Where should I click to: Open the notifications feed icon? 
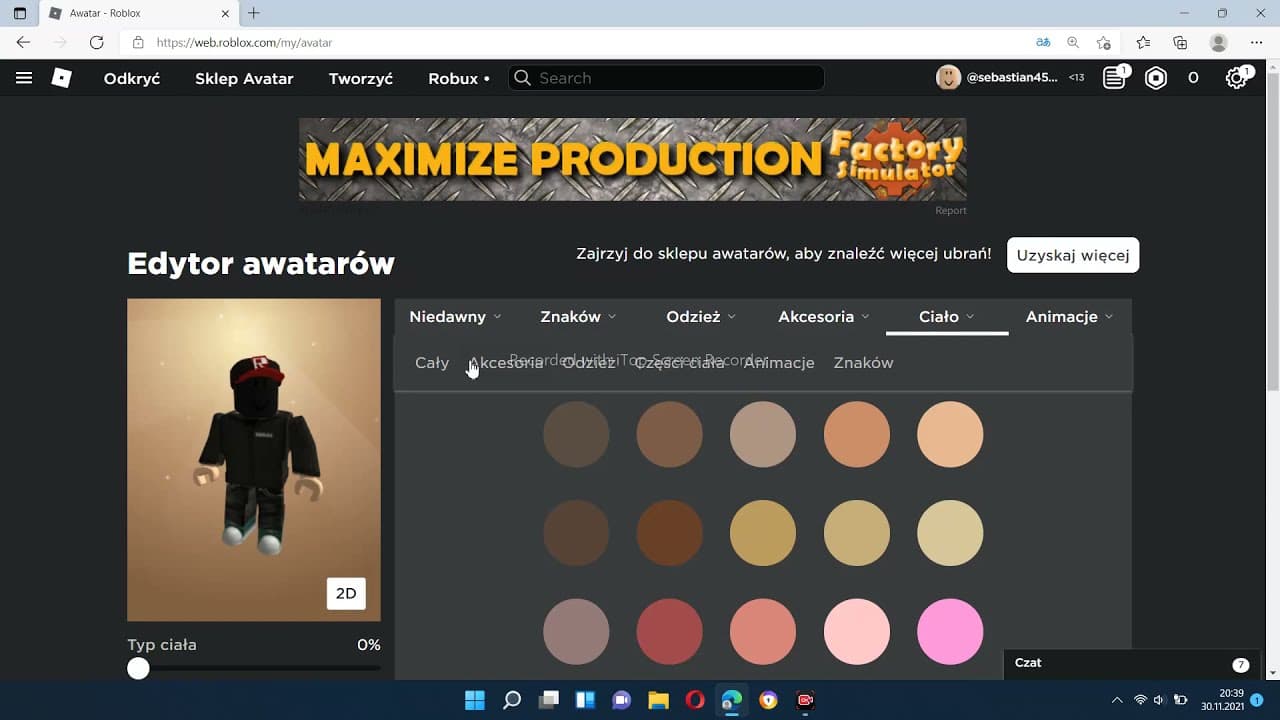(x=1114, y=78)
